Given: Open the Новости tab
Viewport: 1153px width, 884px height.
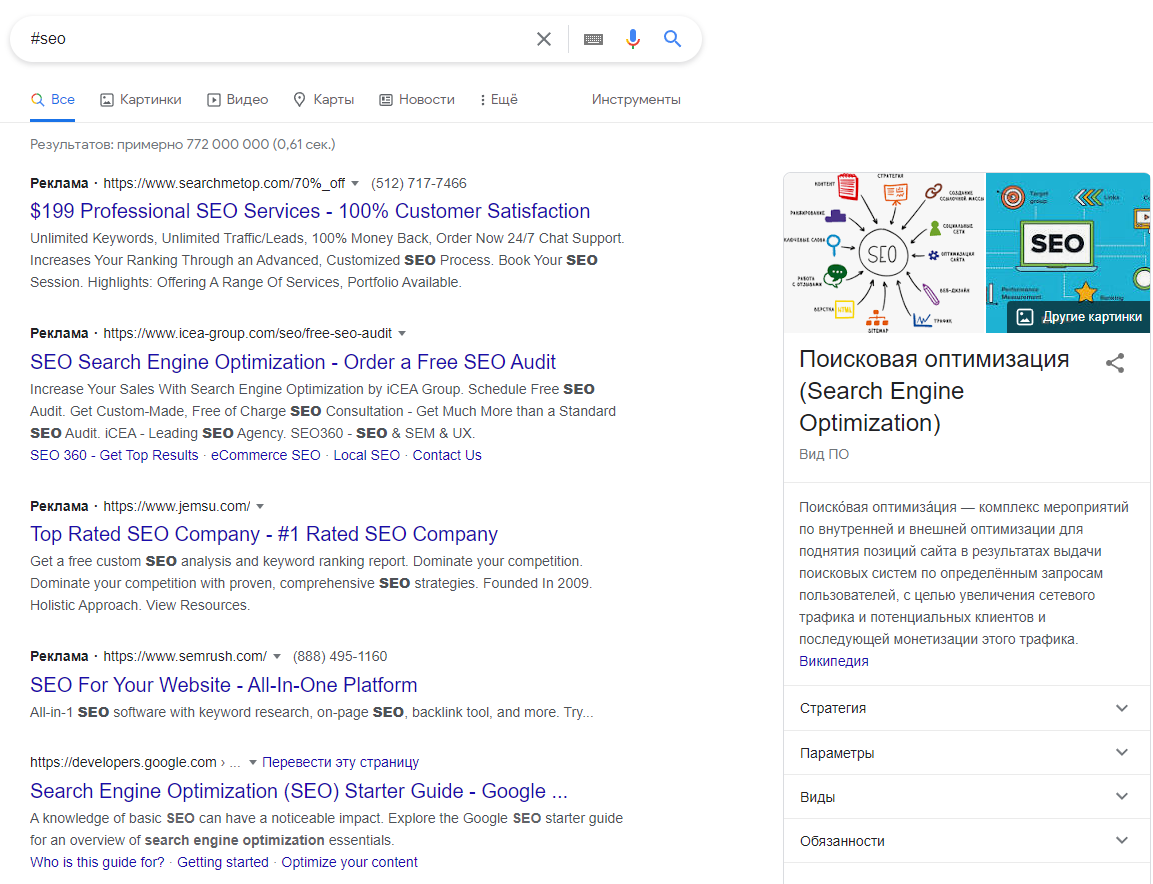Looking at the screenshot, I should [x=417, y=100].
